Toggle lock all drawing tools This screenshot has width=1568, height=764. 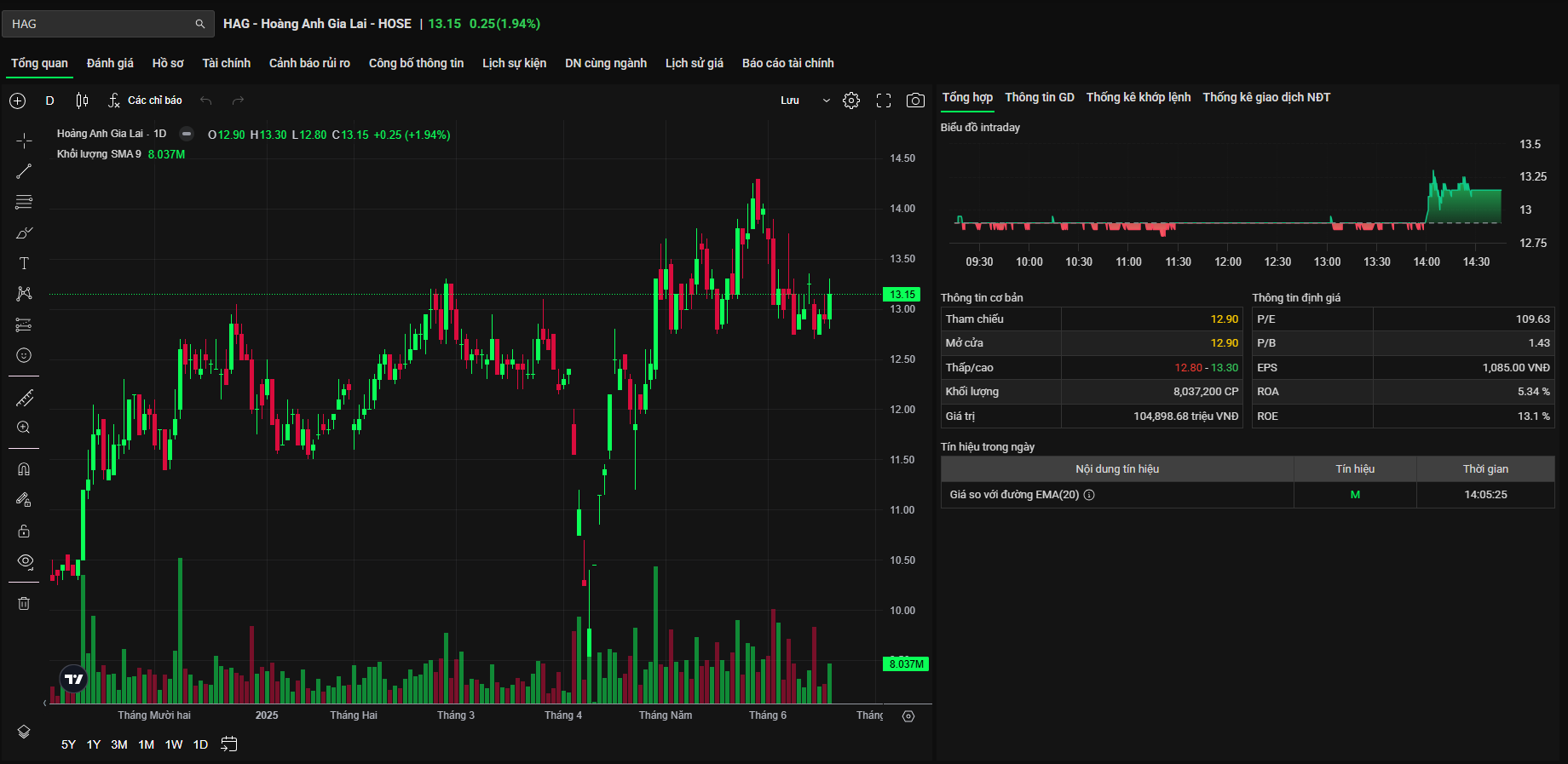(x=24, y=531)
